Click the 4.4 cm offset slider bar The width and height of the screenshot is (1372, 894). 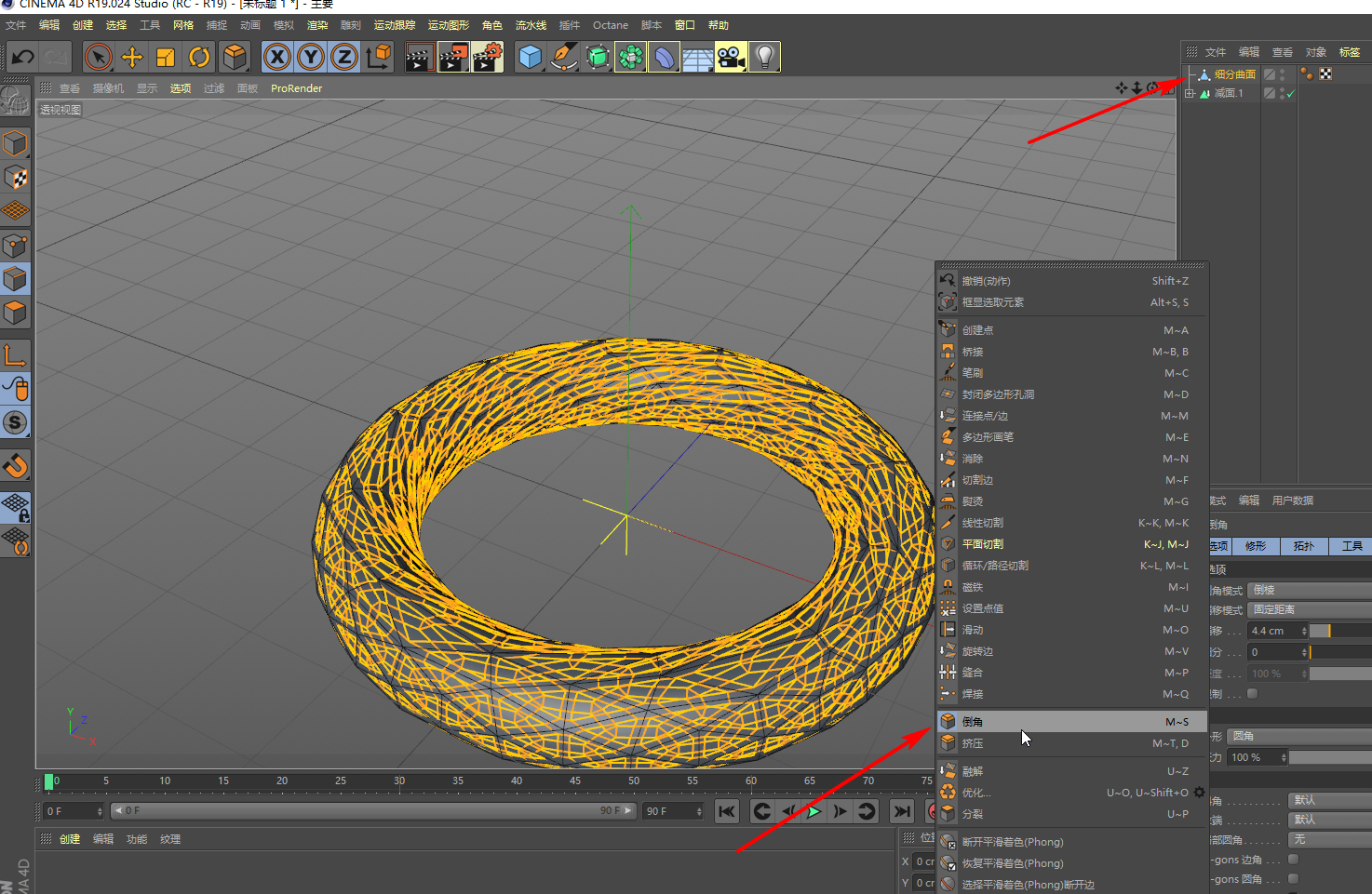[1340, 631]
